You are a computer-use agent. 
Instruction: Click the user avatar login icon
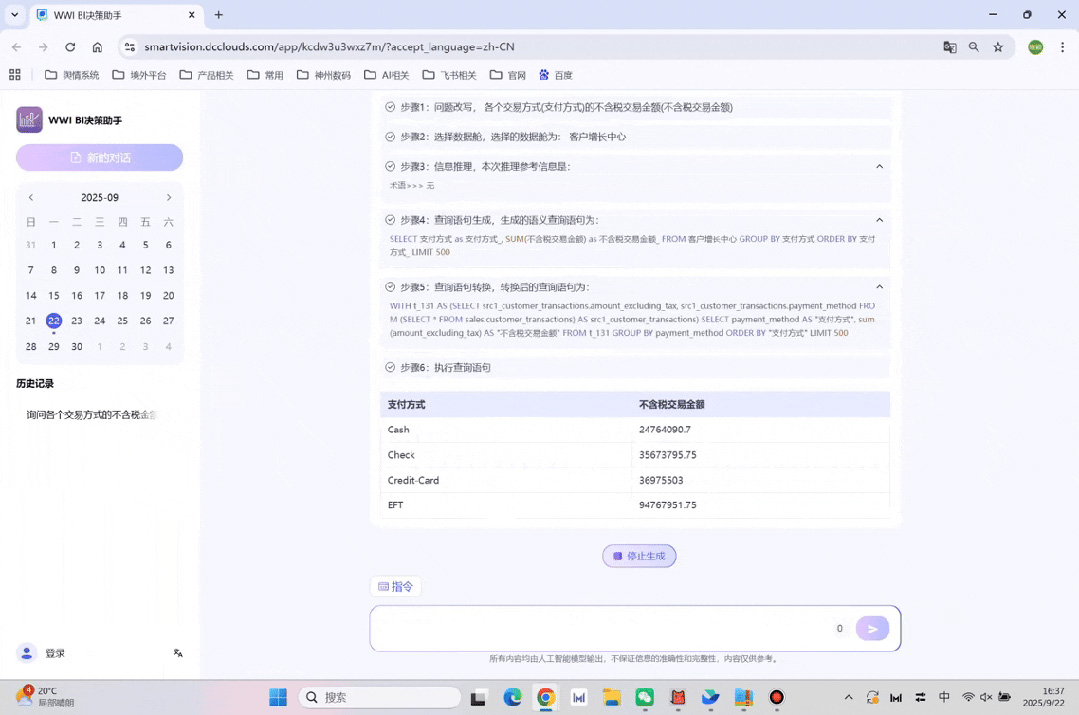point(27,653)
